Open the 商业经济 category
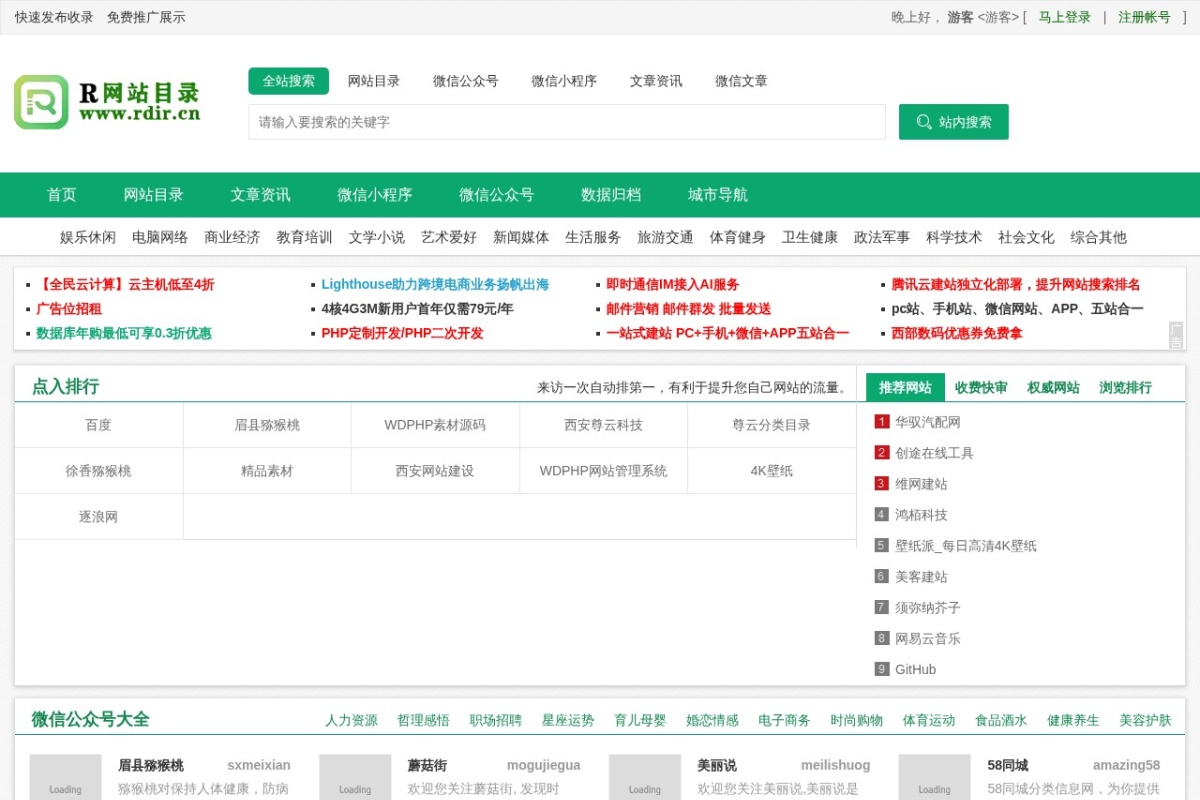This screenshot has height=800, width=1200. [x=232, y=237]
